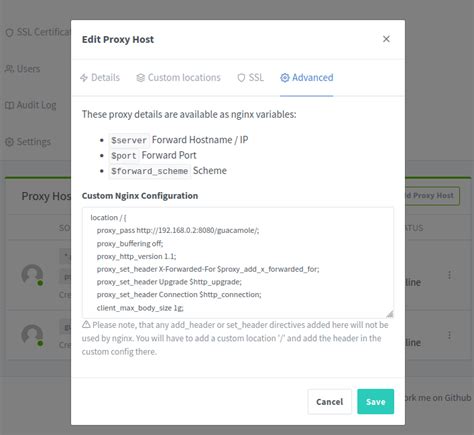Click the second proxy host avatar

point(32,335)
